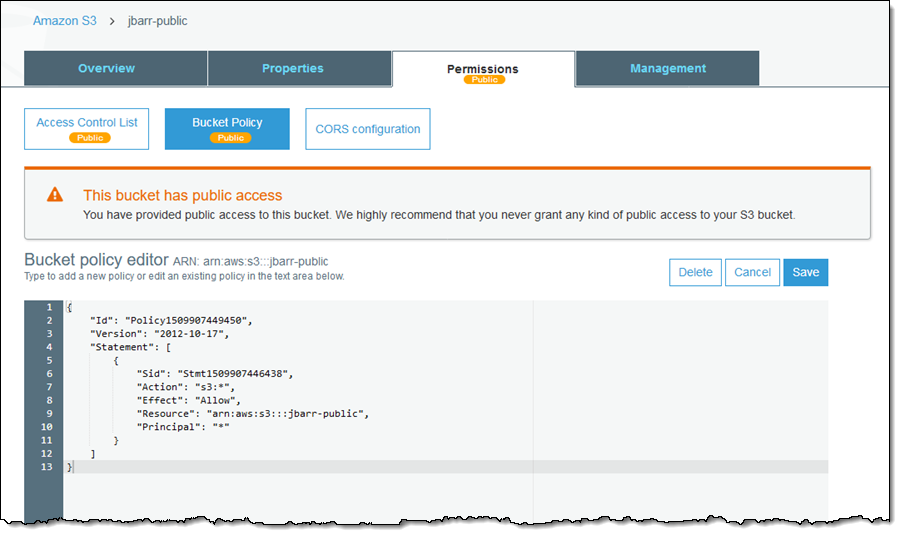This screenshot has height=535, width=900.
Task: Delete the bucket policy
Action: (695, 272)
